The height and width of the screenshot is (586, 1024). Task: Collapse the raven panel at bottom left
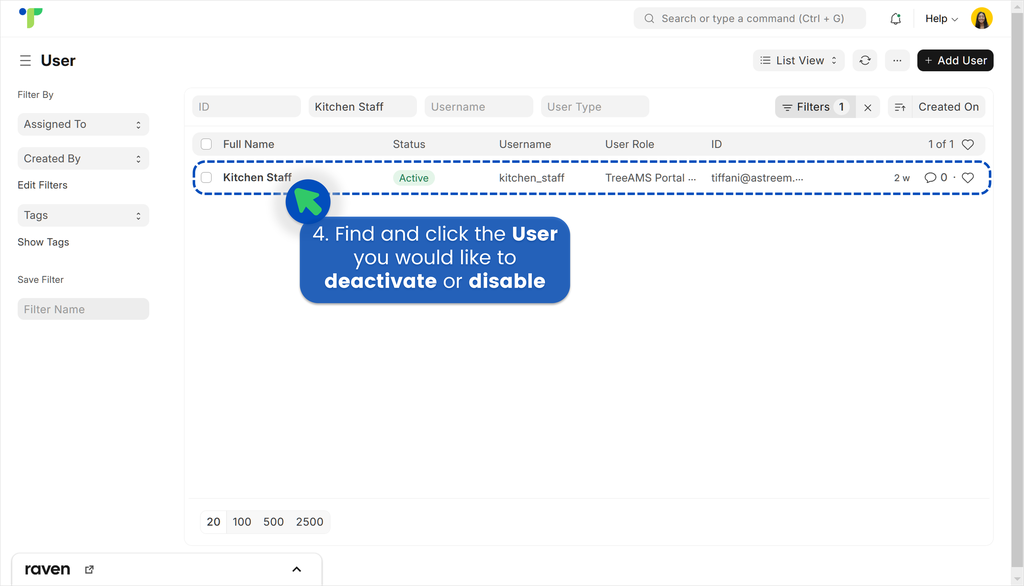pos(296,568)
